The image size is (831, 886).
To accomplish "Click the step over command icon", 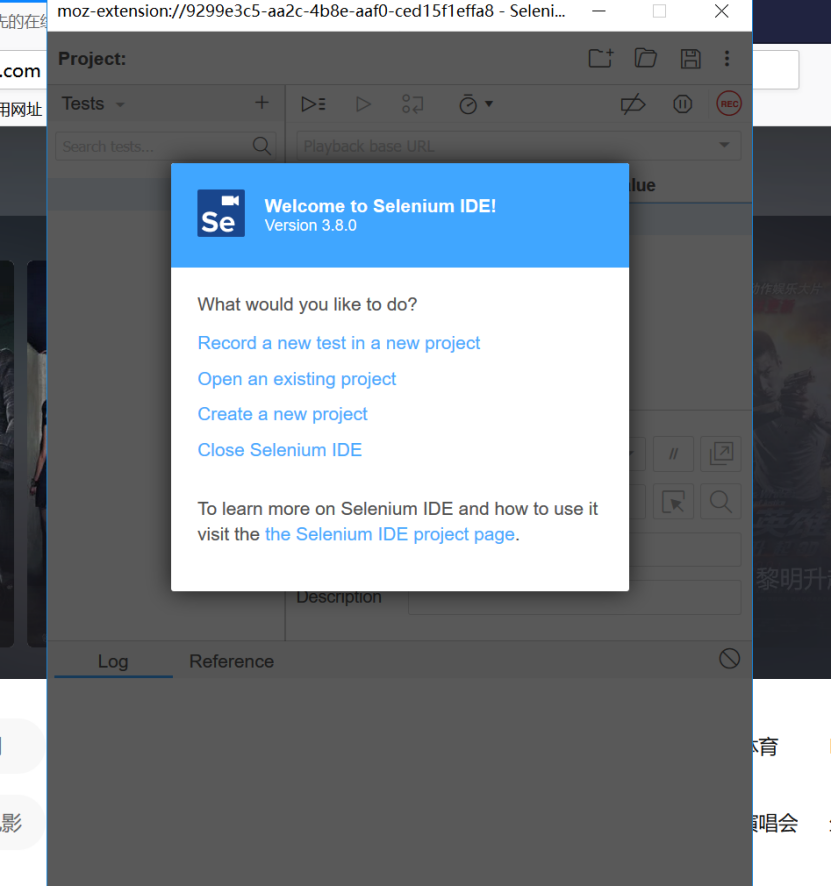I will [x=412, y=104].
